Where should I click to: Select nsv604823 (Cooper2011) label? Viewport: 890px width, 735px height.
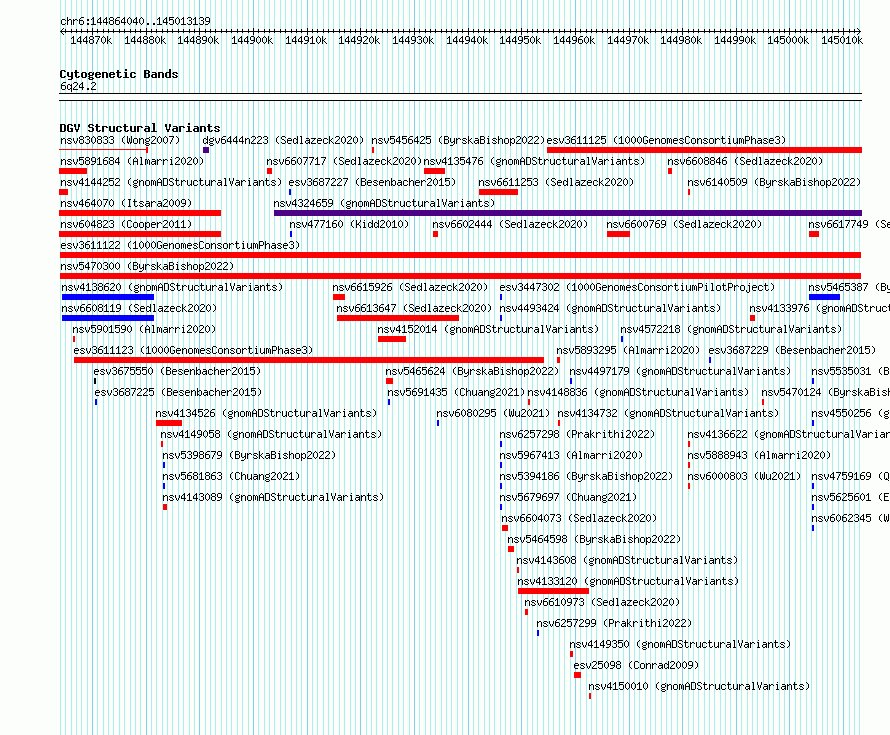point(126,224)
